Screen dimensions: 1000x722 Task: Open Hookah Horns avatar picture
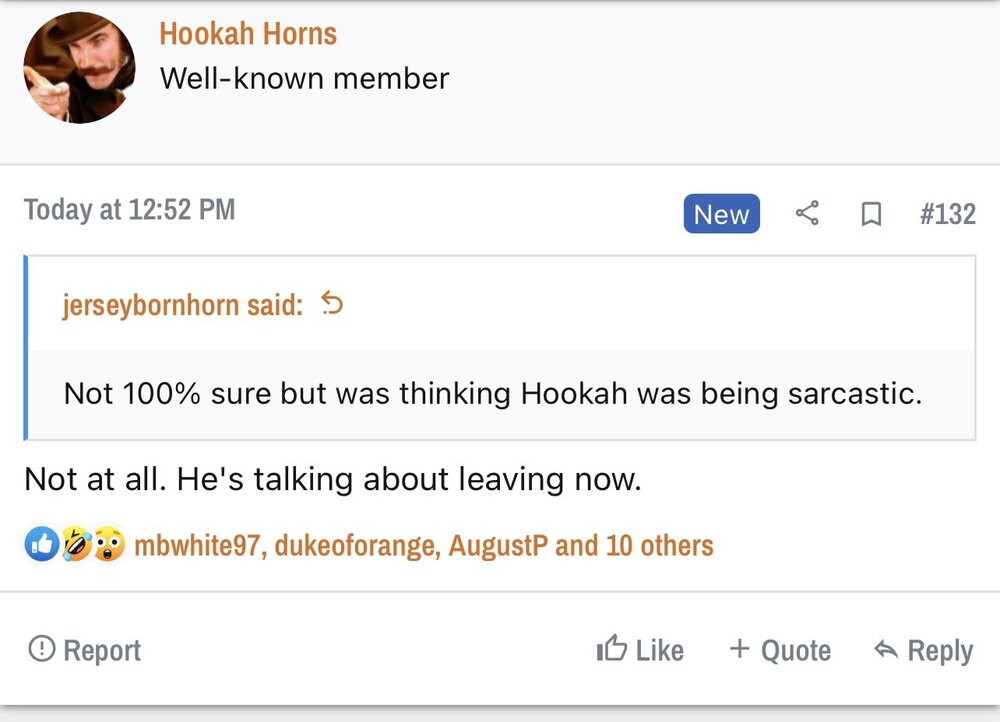coord(79,68)
